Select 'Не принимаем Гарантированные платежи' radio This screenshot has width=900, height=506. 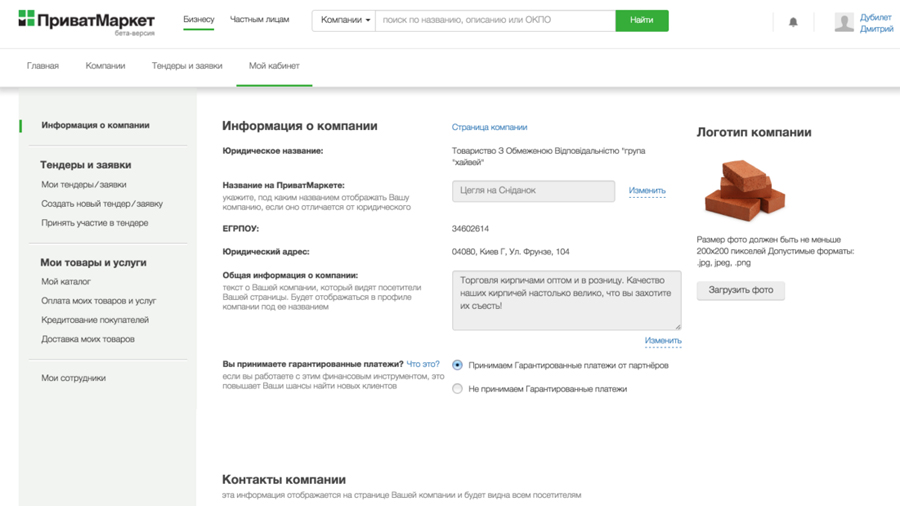(x=457, y=388)
